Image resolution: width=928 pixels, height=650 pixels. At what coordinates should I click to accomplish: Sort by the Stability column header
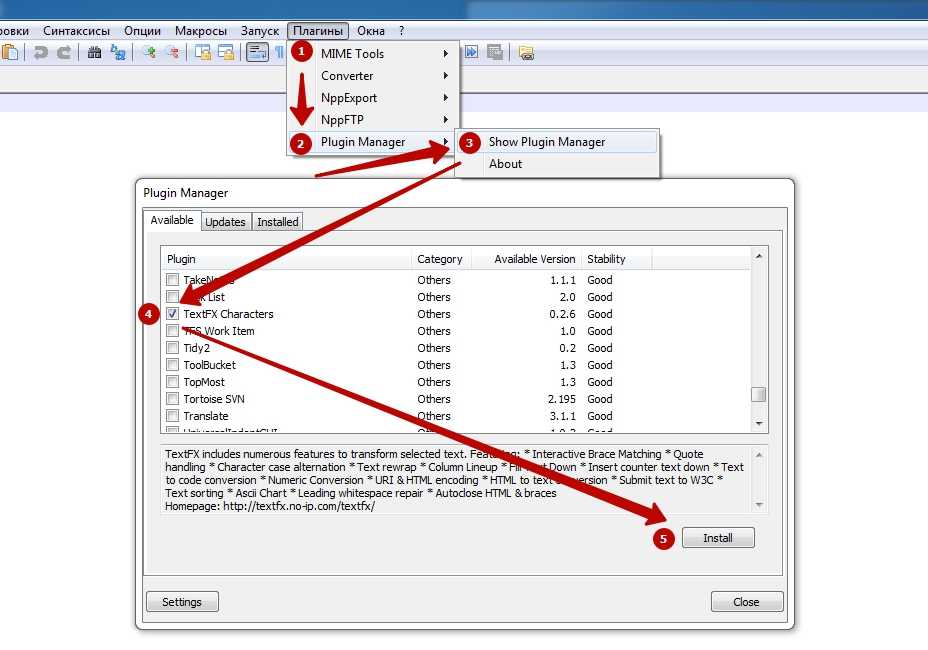point(616,259)
